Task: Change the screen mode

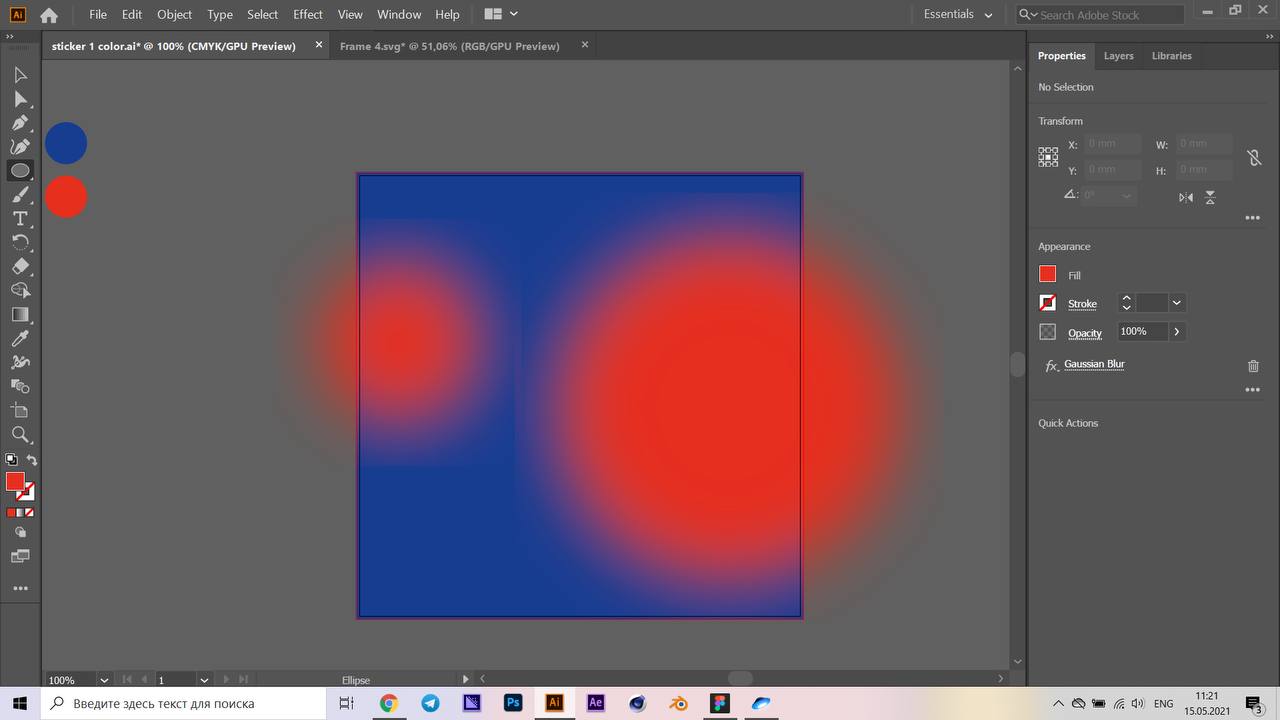Action: coord(20,556)
